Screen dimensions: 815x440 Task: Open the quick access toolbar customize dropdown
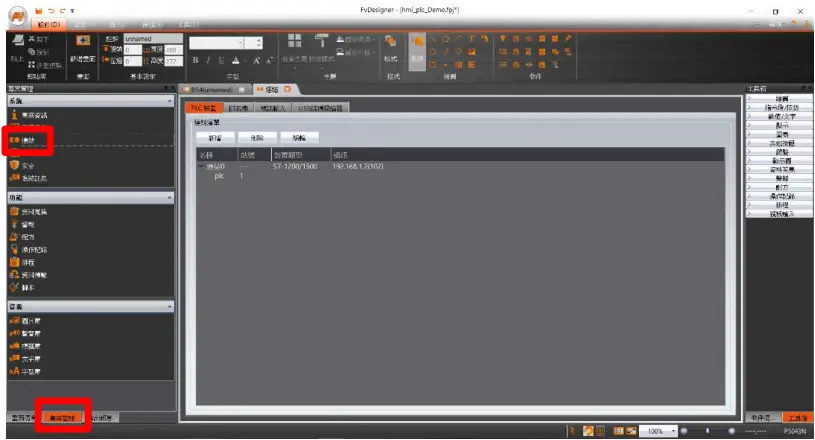(72, 11)
